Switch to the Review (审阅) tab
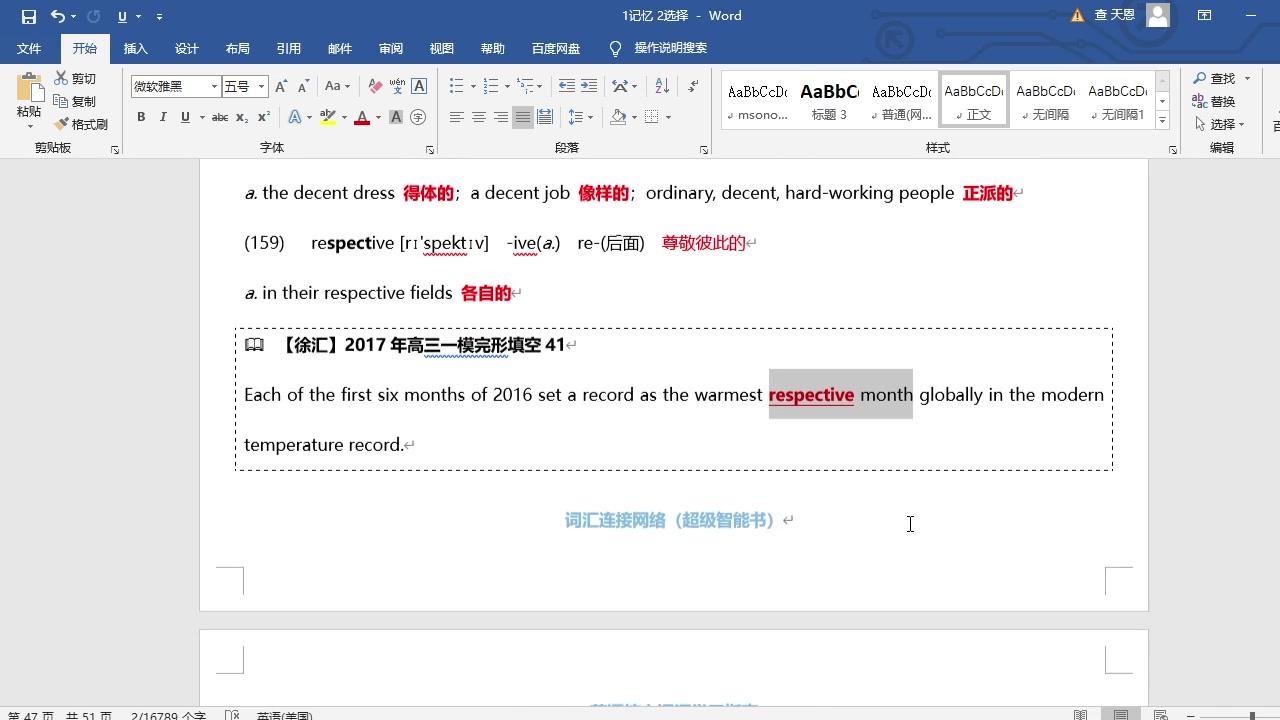The image size is (1280, 720). tap(391, 49)
